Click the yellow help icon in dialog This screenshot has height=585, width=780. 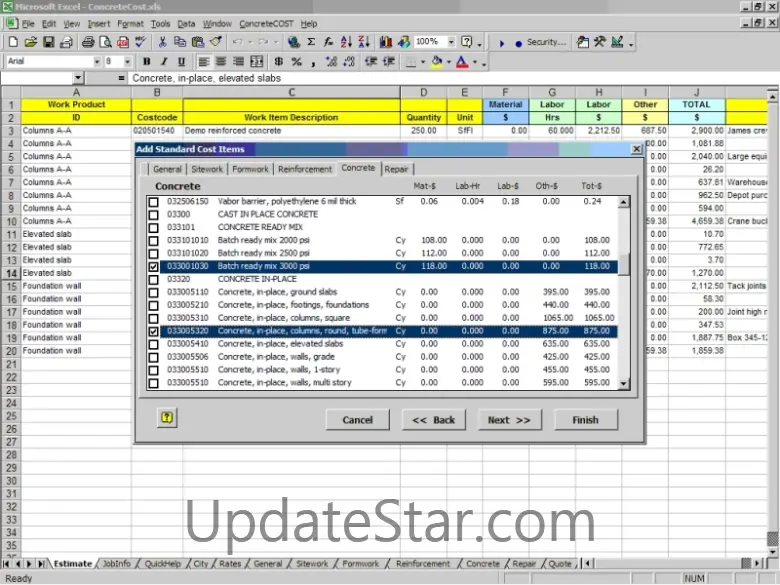click(x=167, y=418)
